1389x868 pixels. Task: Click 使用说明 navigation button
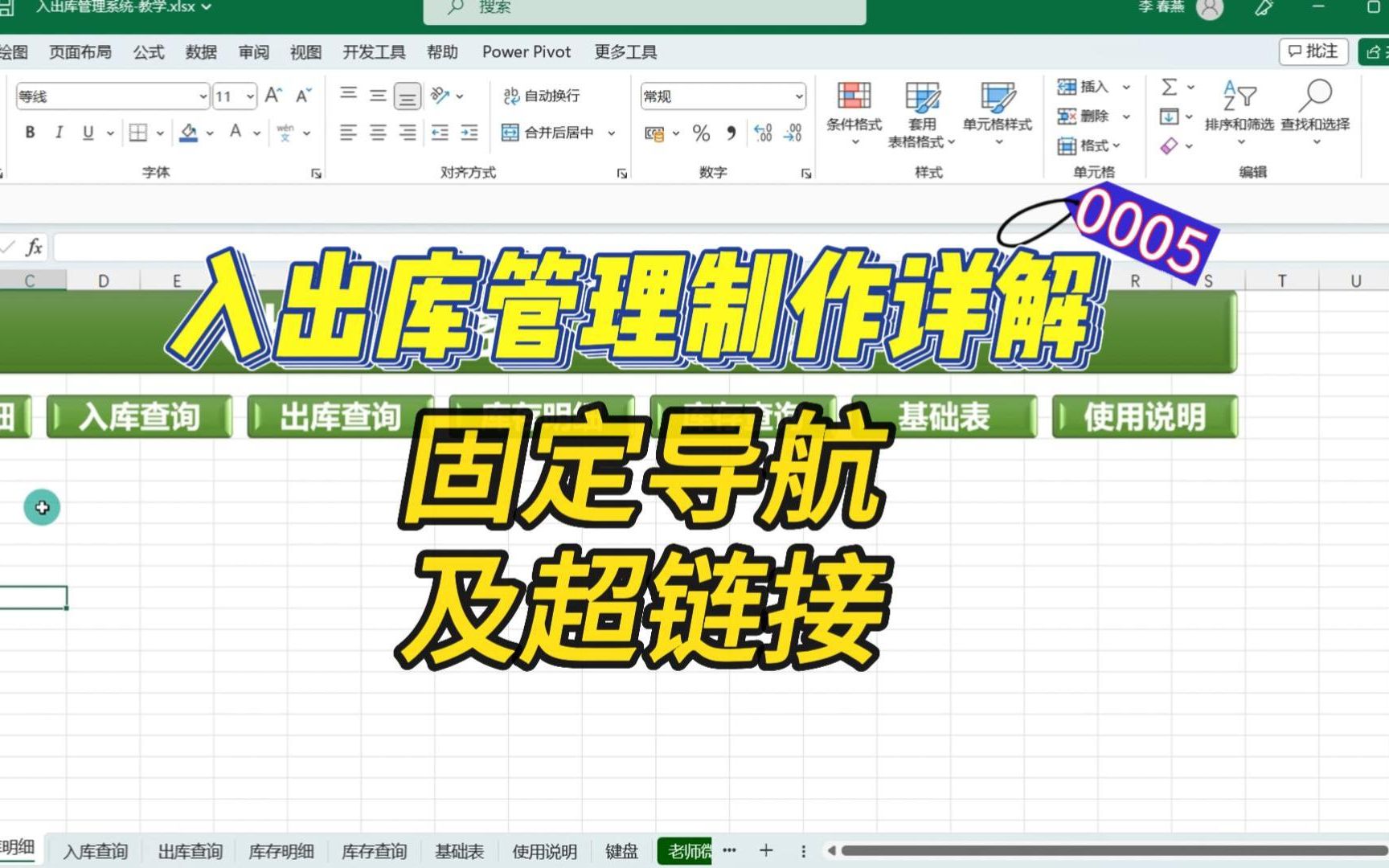[1144, 416]
